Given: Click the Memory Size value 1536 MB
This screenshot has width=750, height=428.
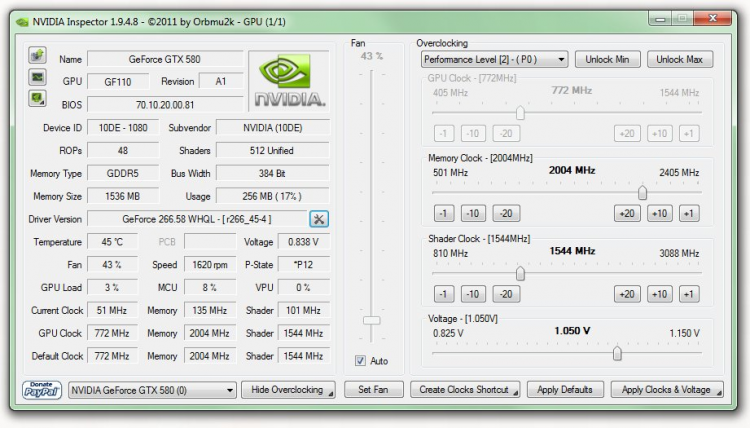Looking at the screenshot, I should 123,196.
